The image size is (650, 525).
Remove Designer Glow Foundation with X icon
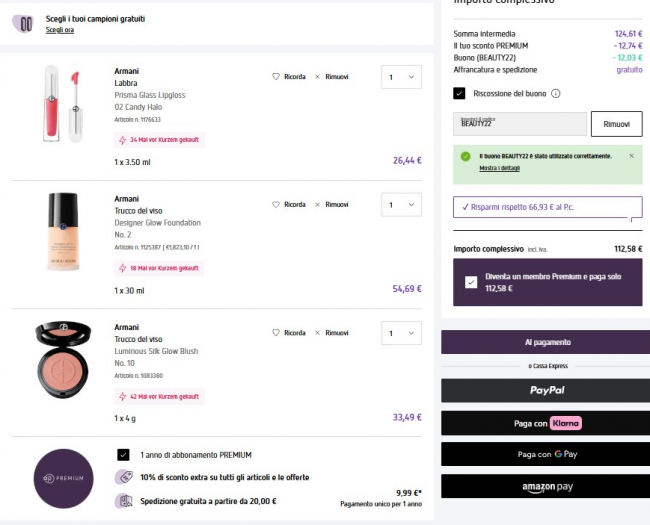click(x=318, y=204)
